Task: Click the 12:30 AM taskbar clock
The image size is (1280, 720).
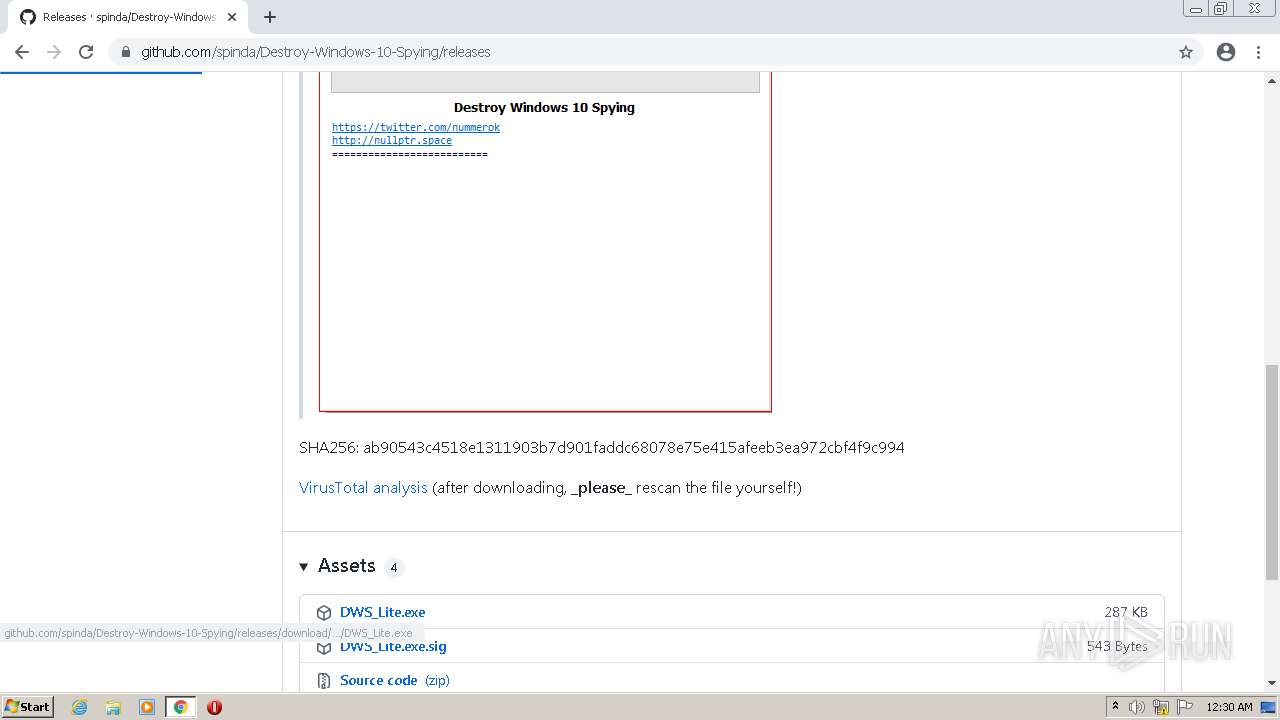Action: point(1229,707)
